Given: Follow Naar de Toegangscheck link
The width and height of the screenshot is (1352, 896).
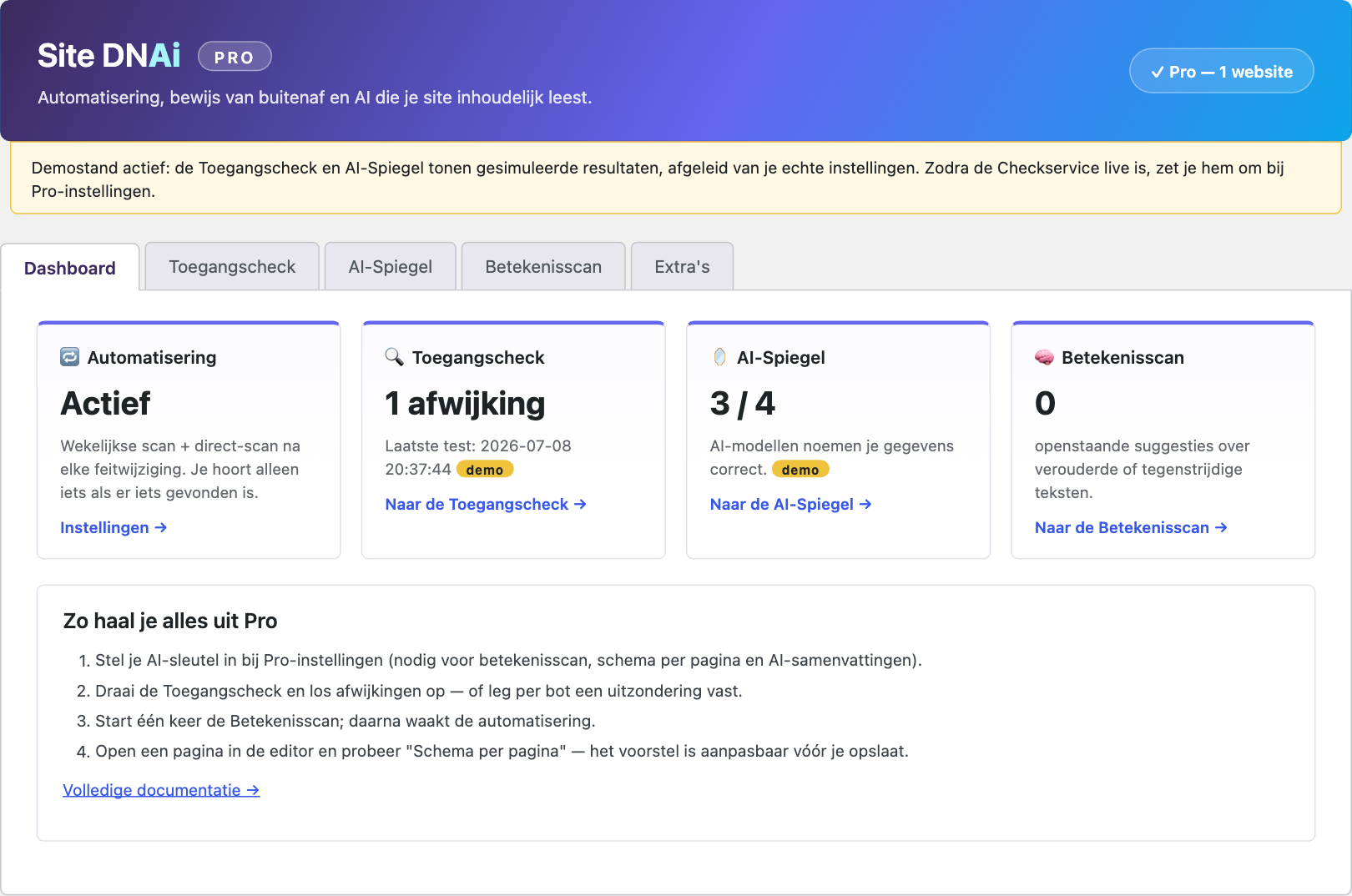Looking at the screenshot, I should point(486,504).
